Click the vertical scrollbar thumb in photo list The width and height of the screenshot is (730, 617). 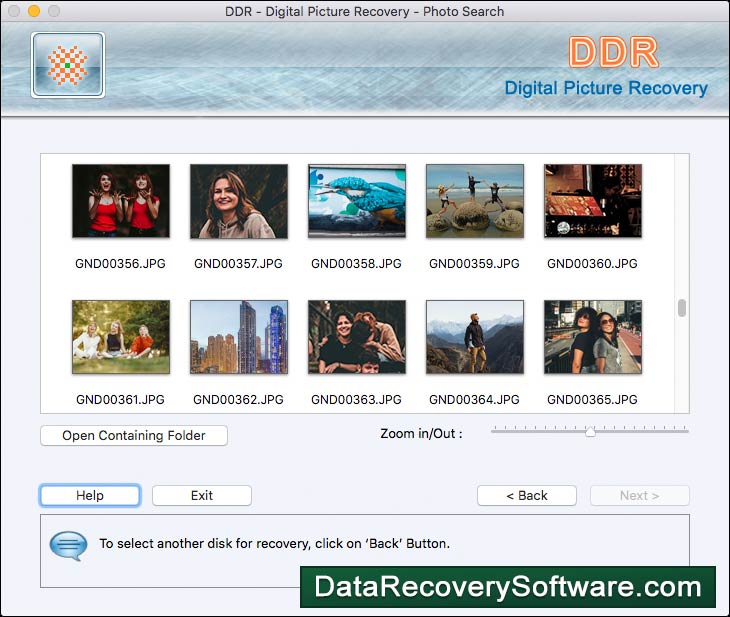click(x=682, y=308)
